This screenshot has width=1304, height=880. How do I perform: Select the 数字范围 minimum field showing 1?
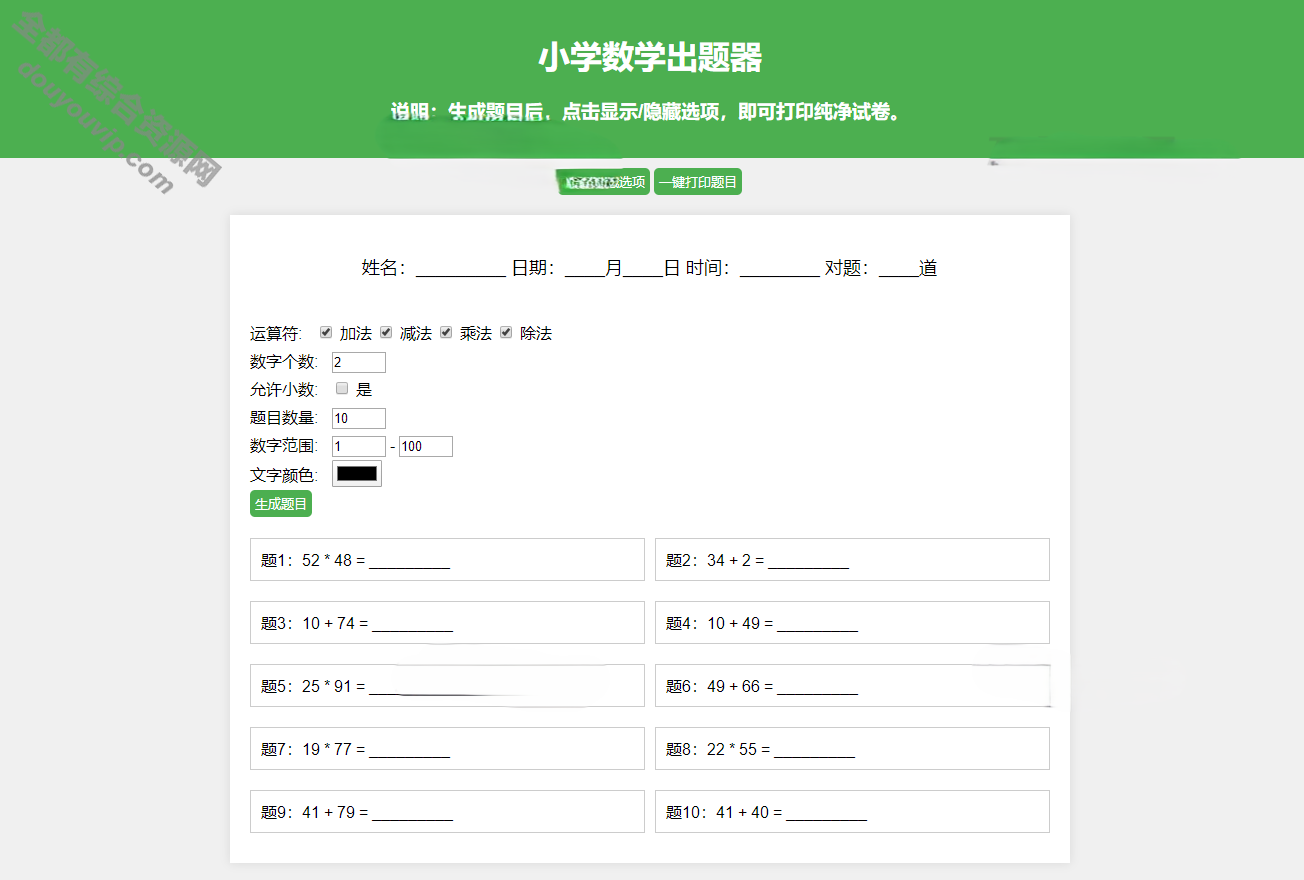359,446
